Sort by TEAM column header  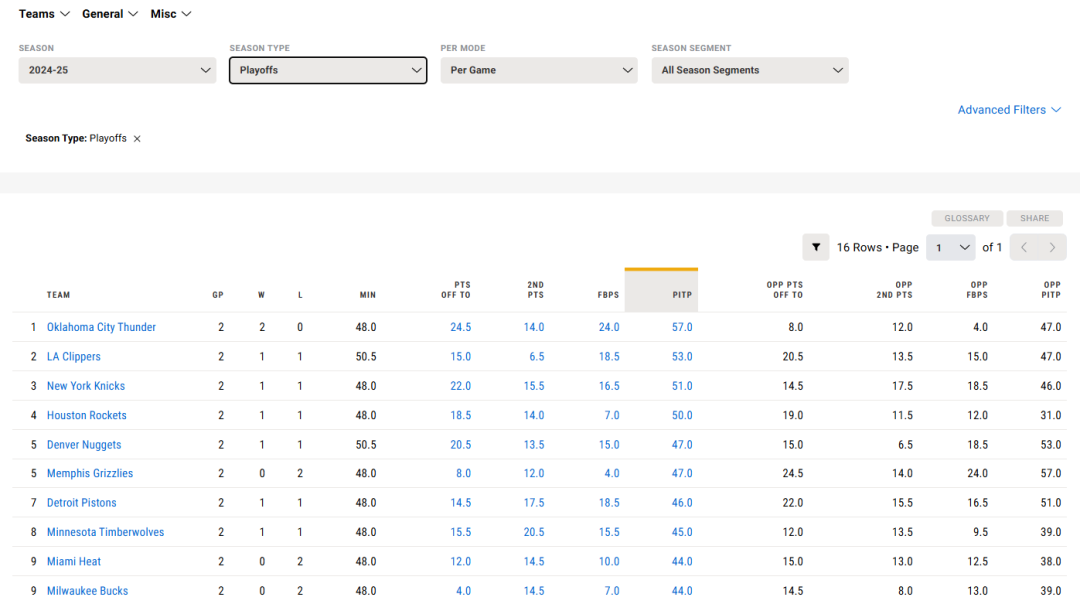59,295
